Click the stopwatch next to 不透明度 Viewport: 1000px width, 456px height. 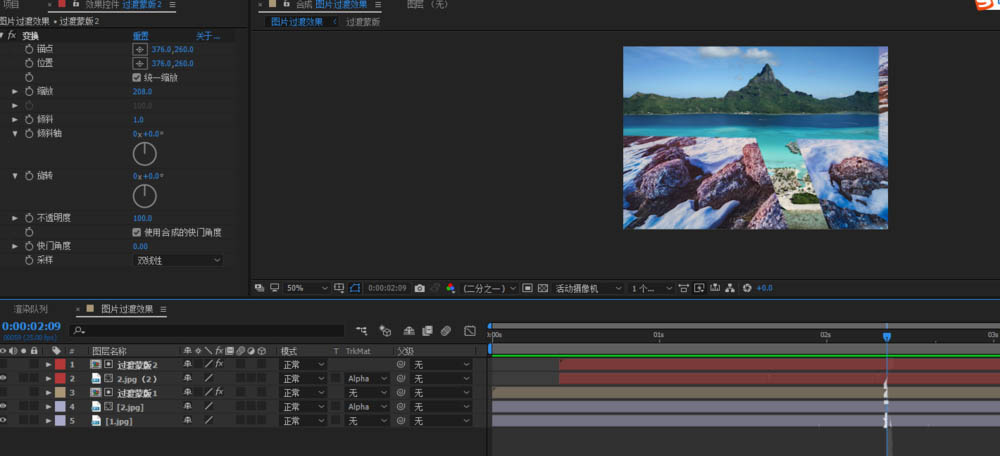(x=28, y=218)
